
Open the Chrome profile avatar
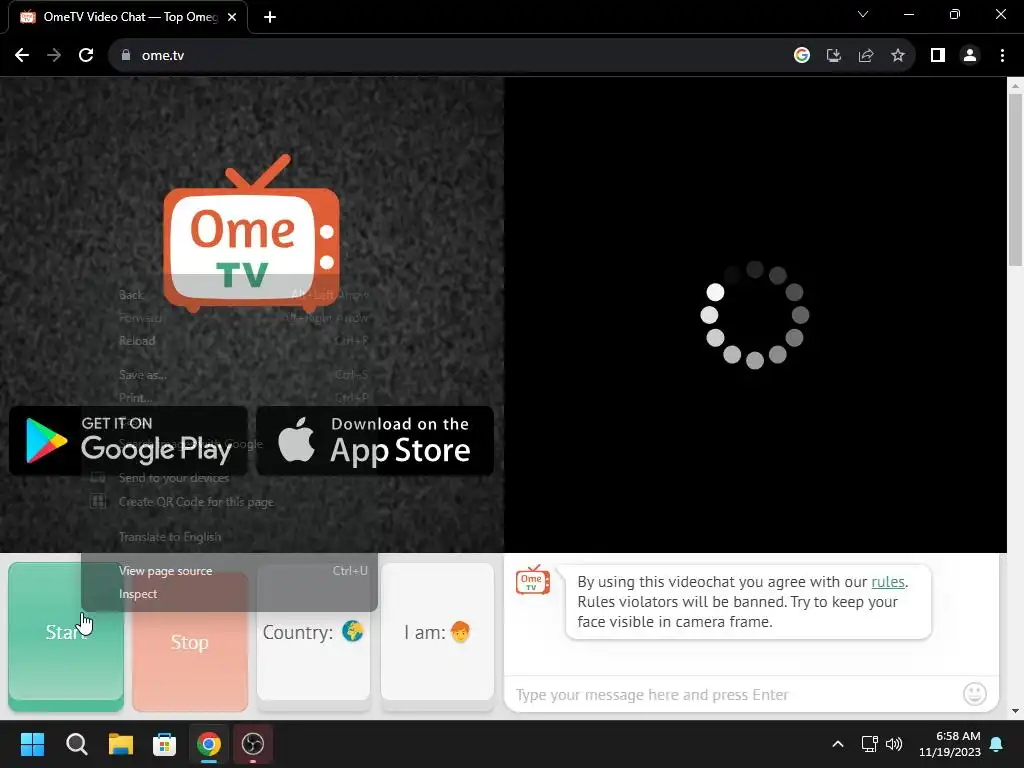pos(970,56)
